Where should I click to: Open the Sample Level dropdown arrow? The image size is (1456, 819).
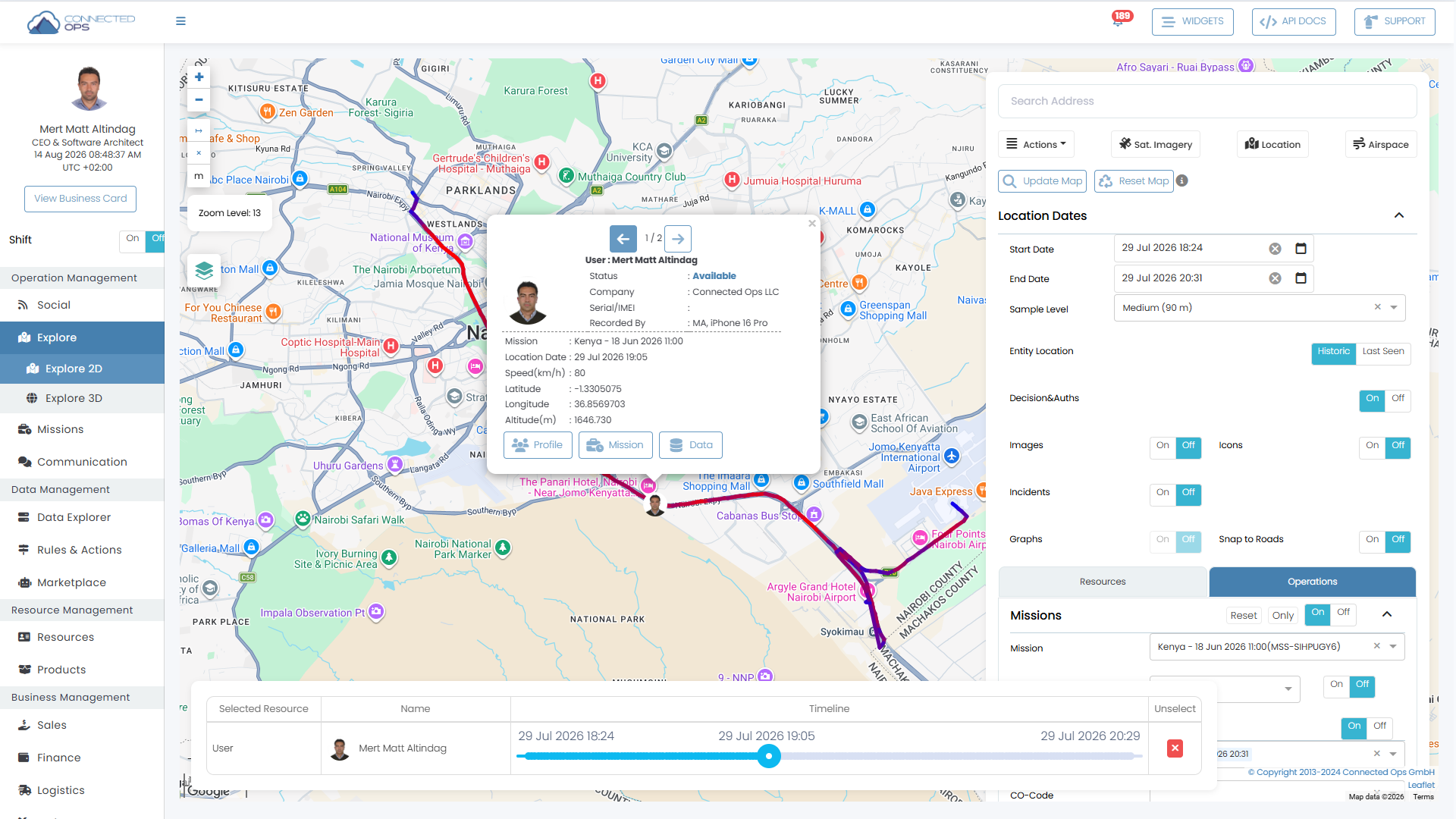point(1393,308)
